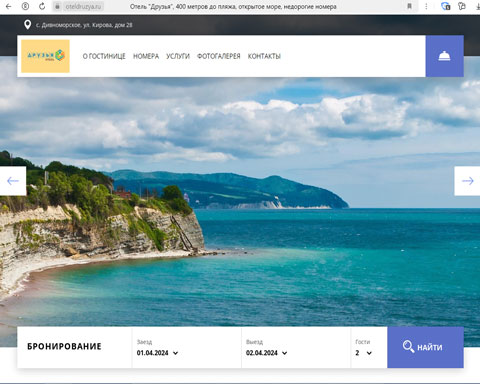Open the Выезд date dropdown 02.04.2024
This screenshot has width=480, height=384.
[x=266, y=353]
